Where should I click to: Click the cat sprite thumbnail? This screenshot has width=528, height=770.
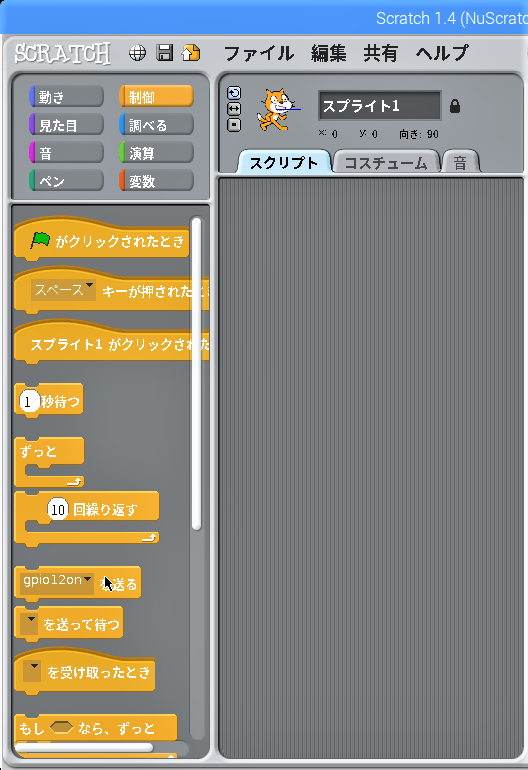[278, 109]
